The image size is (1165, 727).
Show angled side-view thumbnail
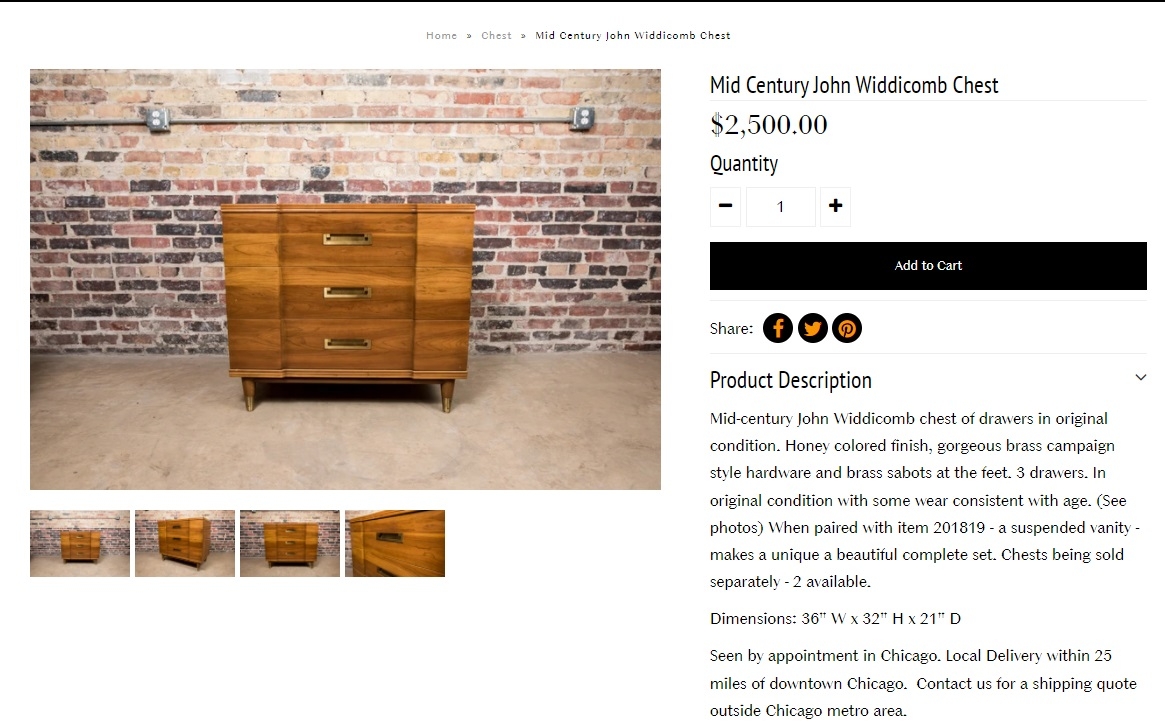[x=185, y=543]
